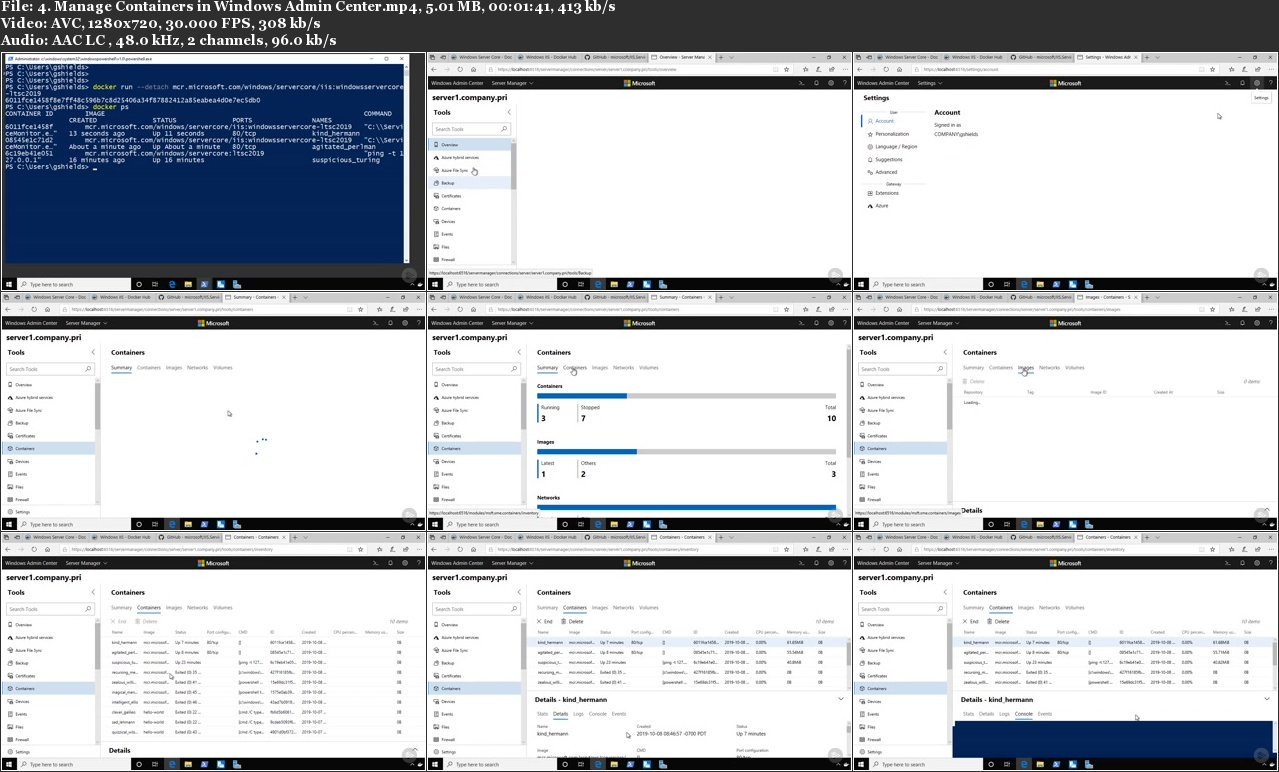Click Status column header in the Details-tab frame
The image size is (1279, 772).
point(606,632)
